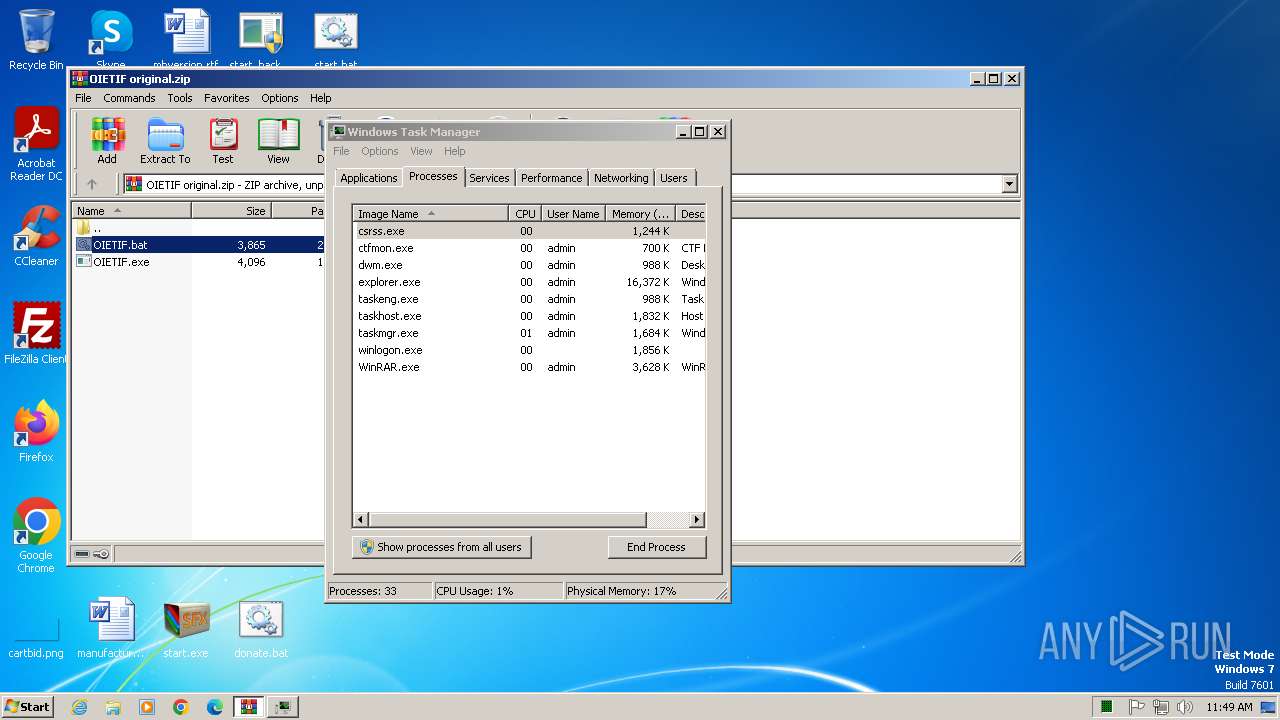1280x720 pixels.
Task: Open the Task Manager Options menu
Action: pos(380,151)
